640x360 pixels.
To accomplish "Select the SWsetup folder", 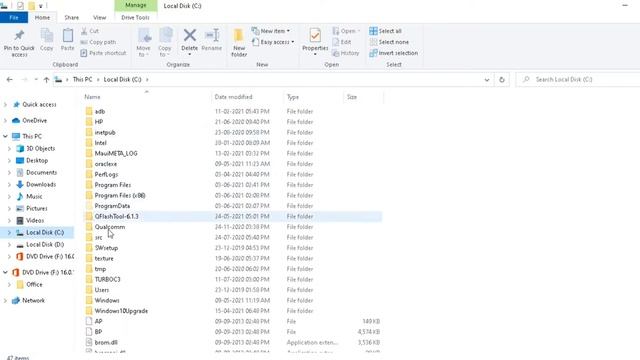I will tap(106, 248).
